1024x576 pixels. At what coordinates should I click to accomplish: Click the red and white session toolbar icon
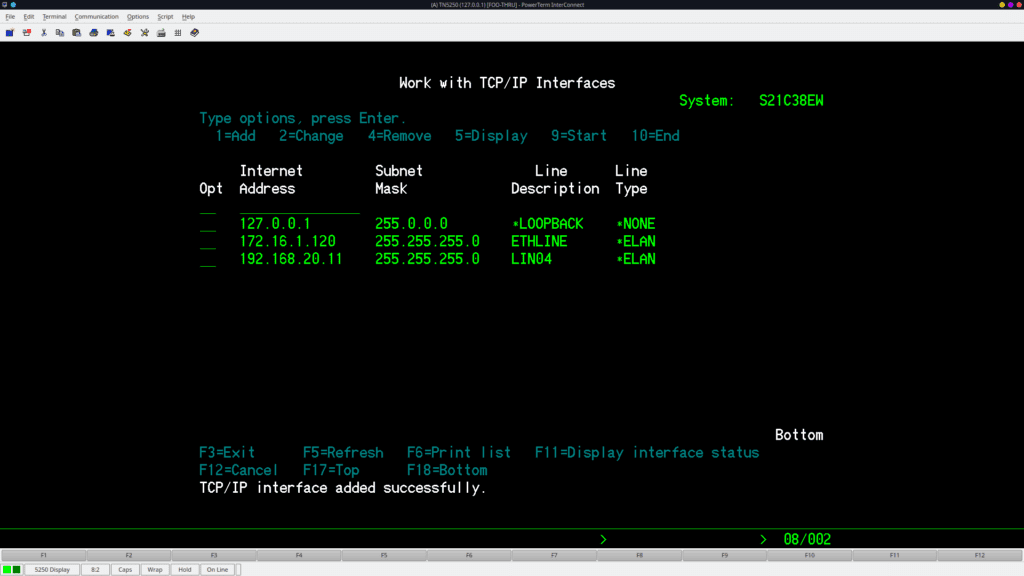(27, 33)
